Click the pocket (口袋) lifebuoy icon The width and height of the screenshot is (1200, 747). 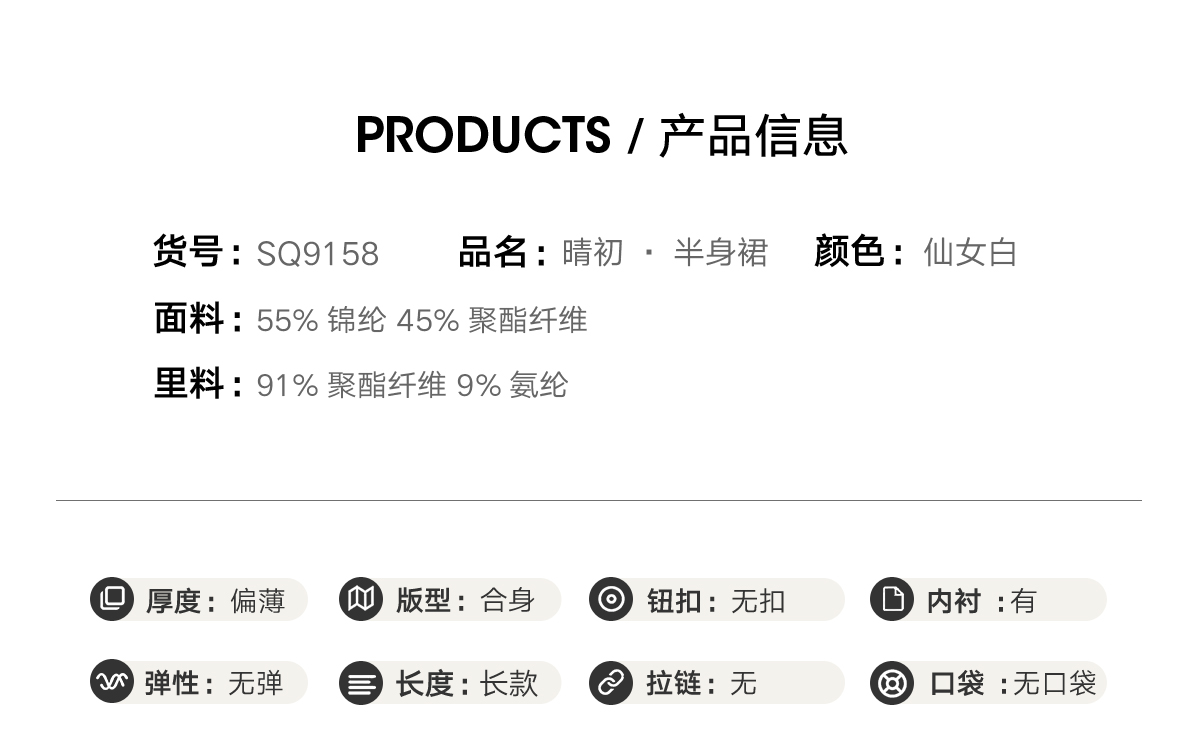click(892, 683)
